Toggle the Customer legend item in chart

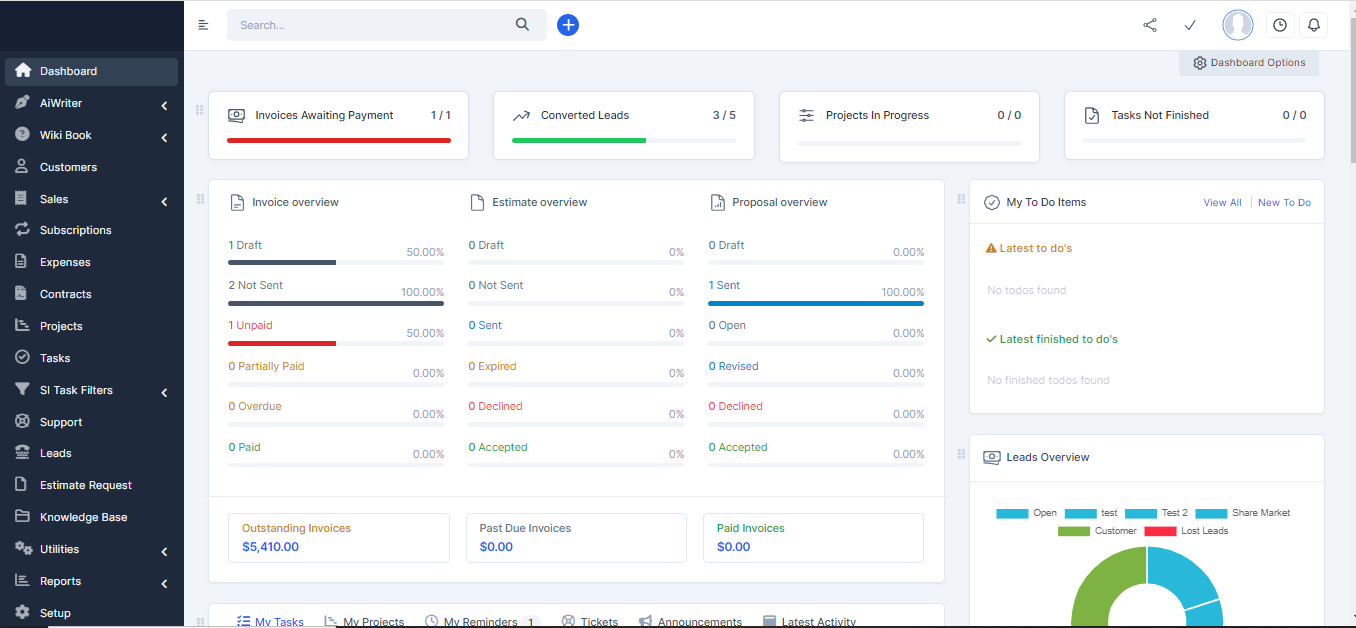pyautogui.click(x=1097, y=531)
